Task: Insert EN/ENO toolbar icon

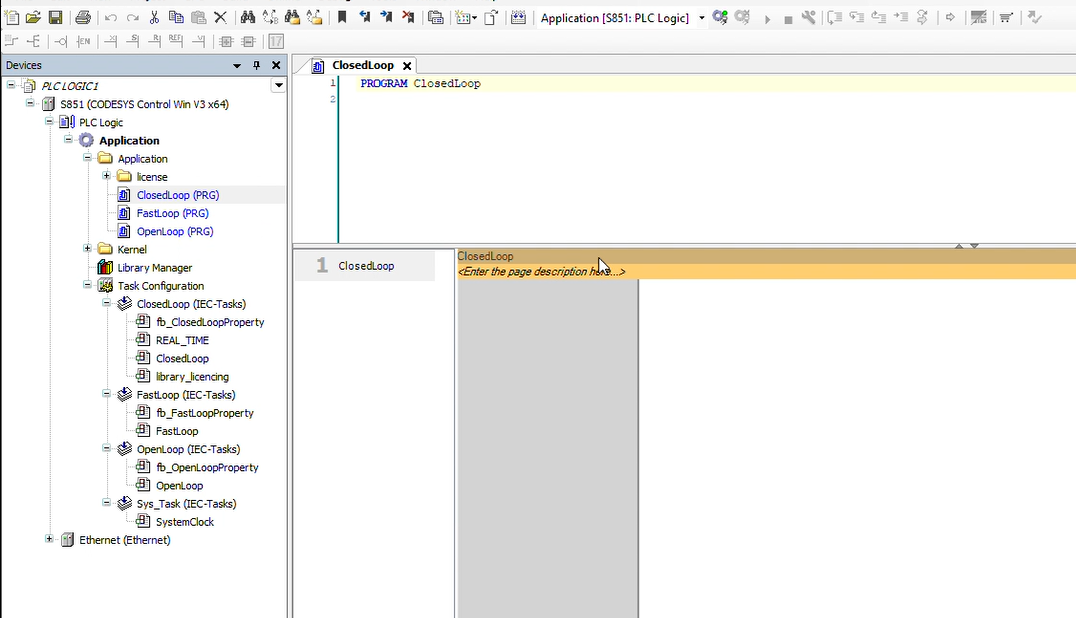Action: (83, 42)
